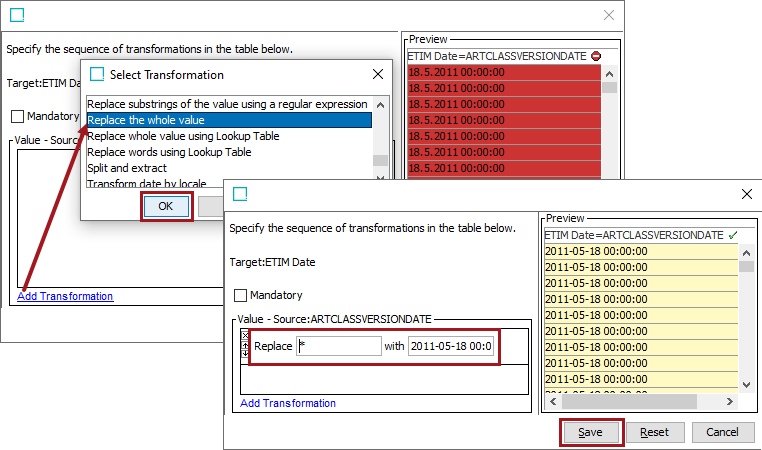Open Add Transformation link in front dialog

288,403
